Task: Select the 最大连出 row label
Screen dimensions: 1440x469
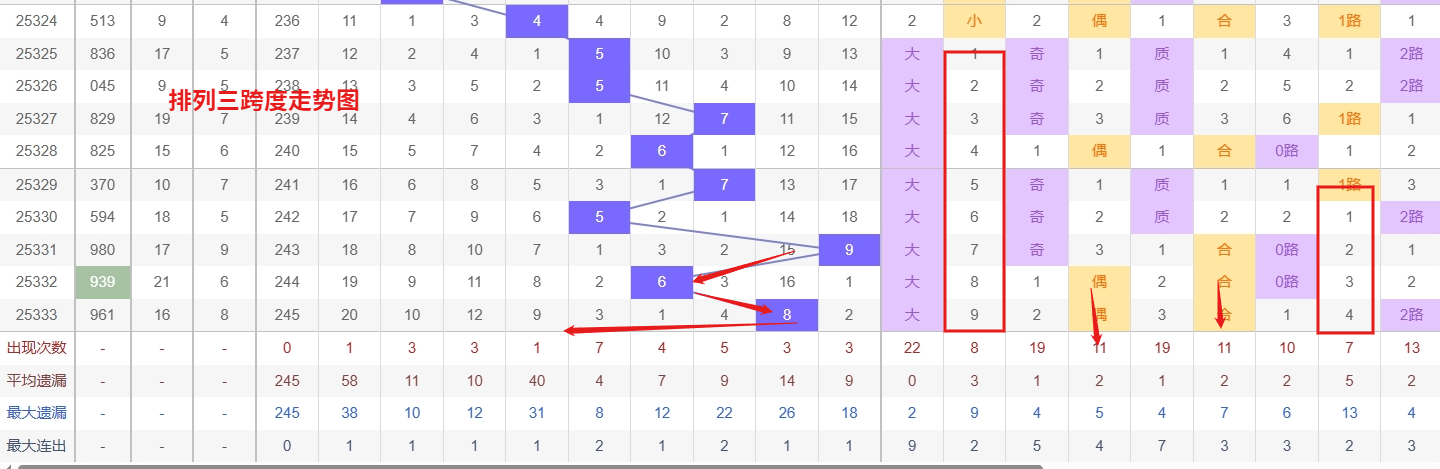Action: [x=37, y=446]
